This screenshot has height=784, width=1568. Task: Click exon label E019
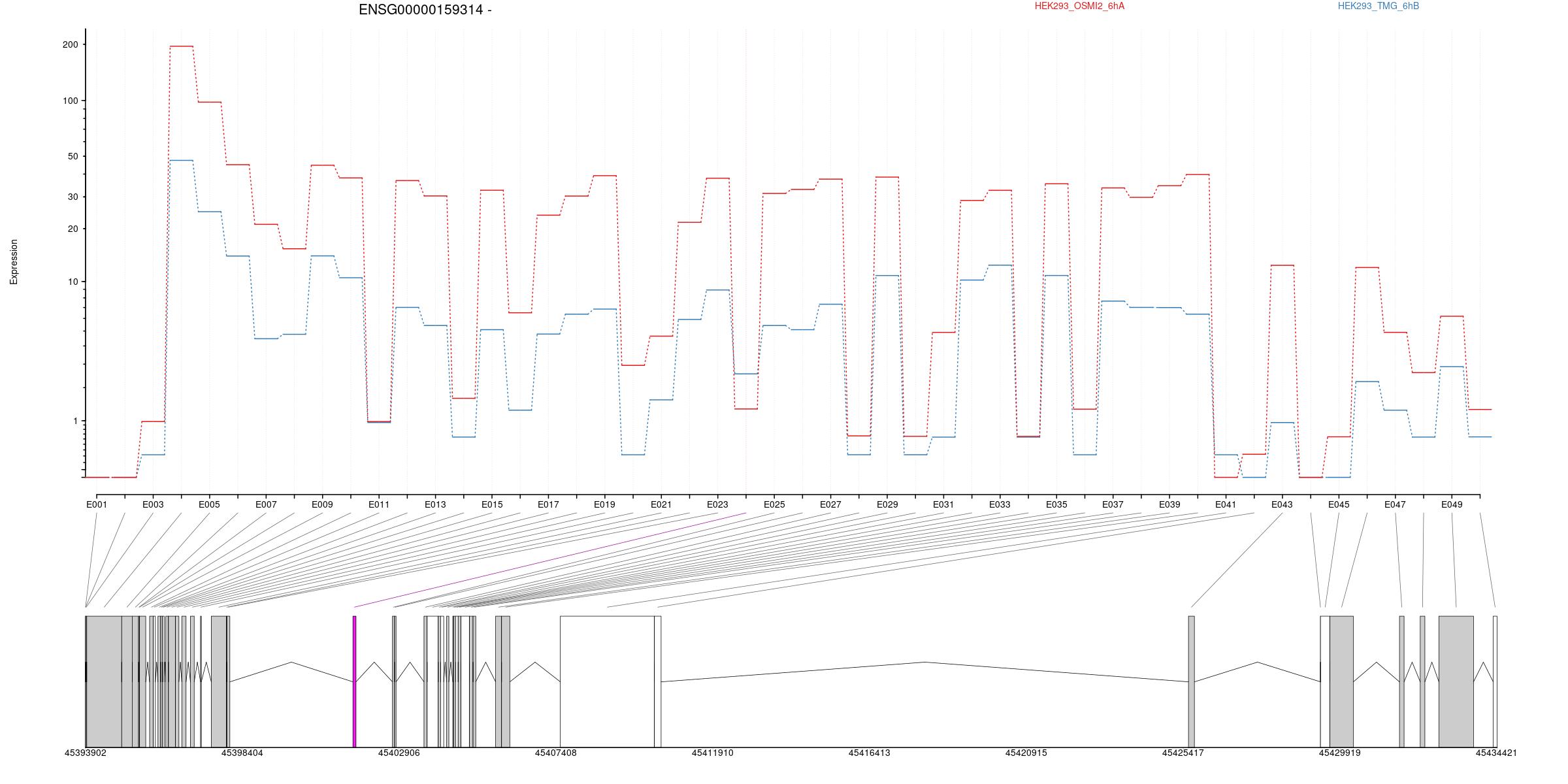[x=604, y=504]
